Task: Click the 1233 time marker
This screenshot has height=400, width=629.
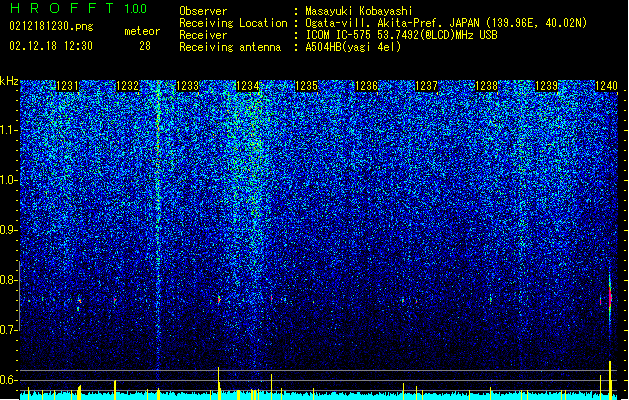Action: (187, 86)
